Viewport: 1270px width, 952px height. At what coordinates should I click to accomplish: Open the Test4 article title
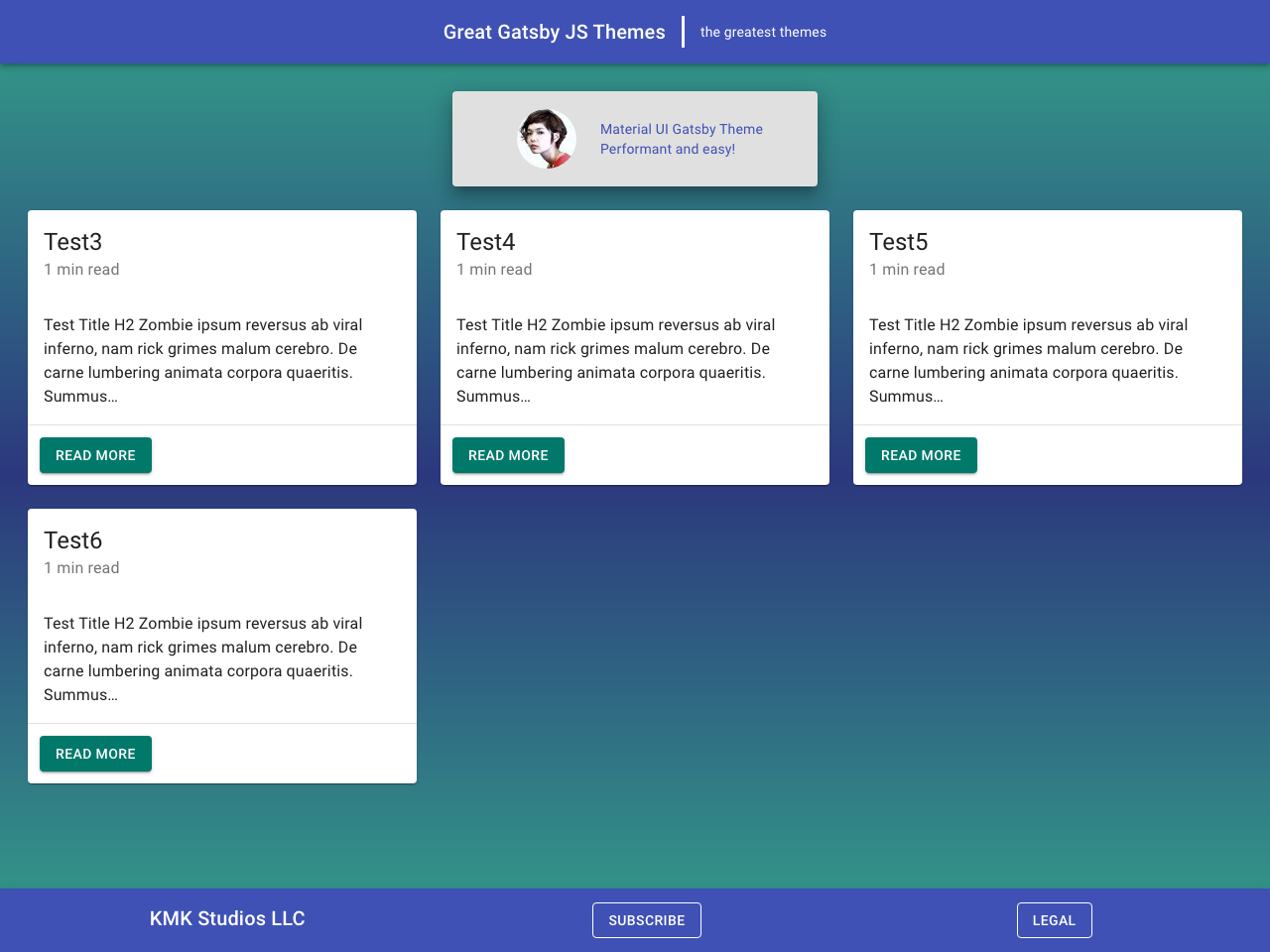pos(485,241)
